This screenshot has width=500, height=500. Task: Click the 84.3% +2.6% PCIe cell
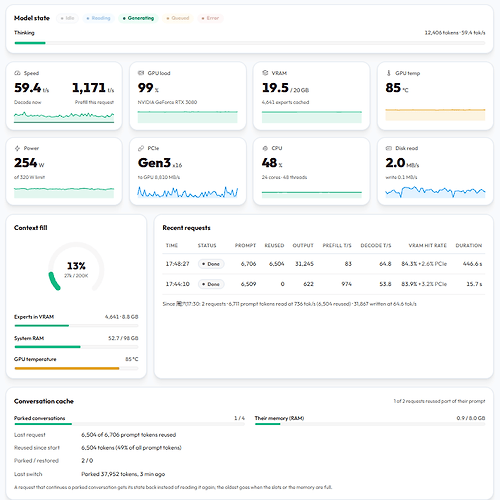point(424,264)
